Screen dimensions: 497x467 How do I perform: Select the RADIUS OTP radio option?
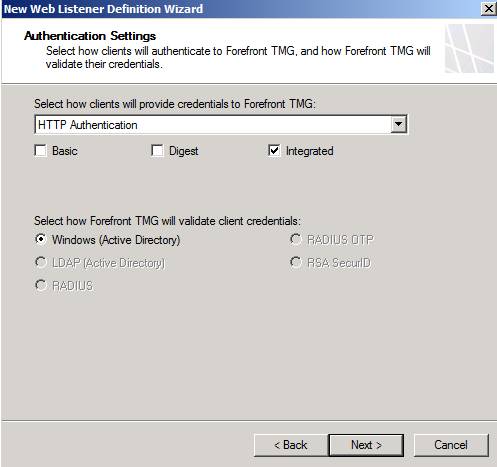pyautogui.click(x=296, y=239)
